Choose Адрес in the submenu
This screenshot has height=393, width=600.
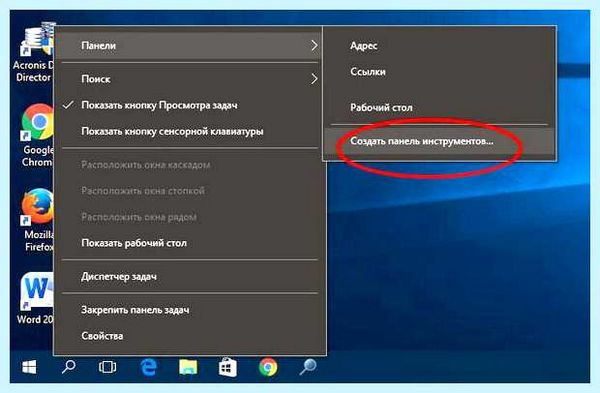point(439,46)
